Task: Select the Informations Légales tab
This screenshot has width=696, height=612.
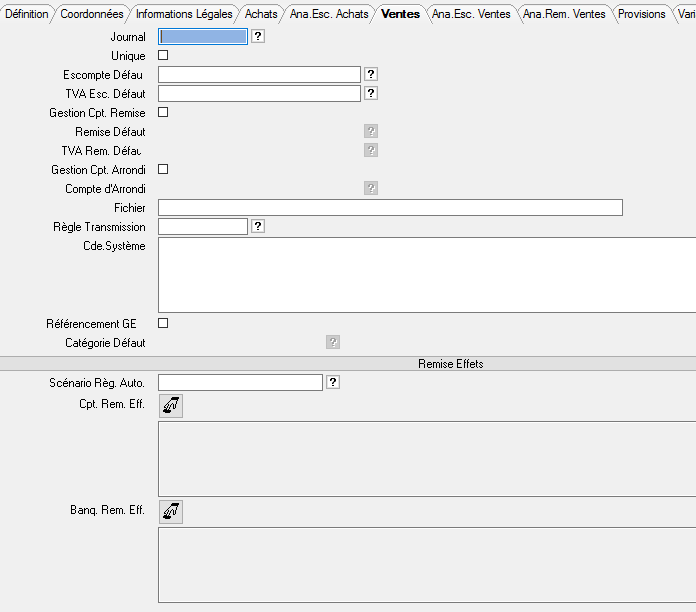Action: 184,14
